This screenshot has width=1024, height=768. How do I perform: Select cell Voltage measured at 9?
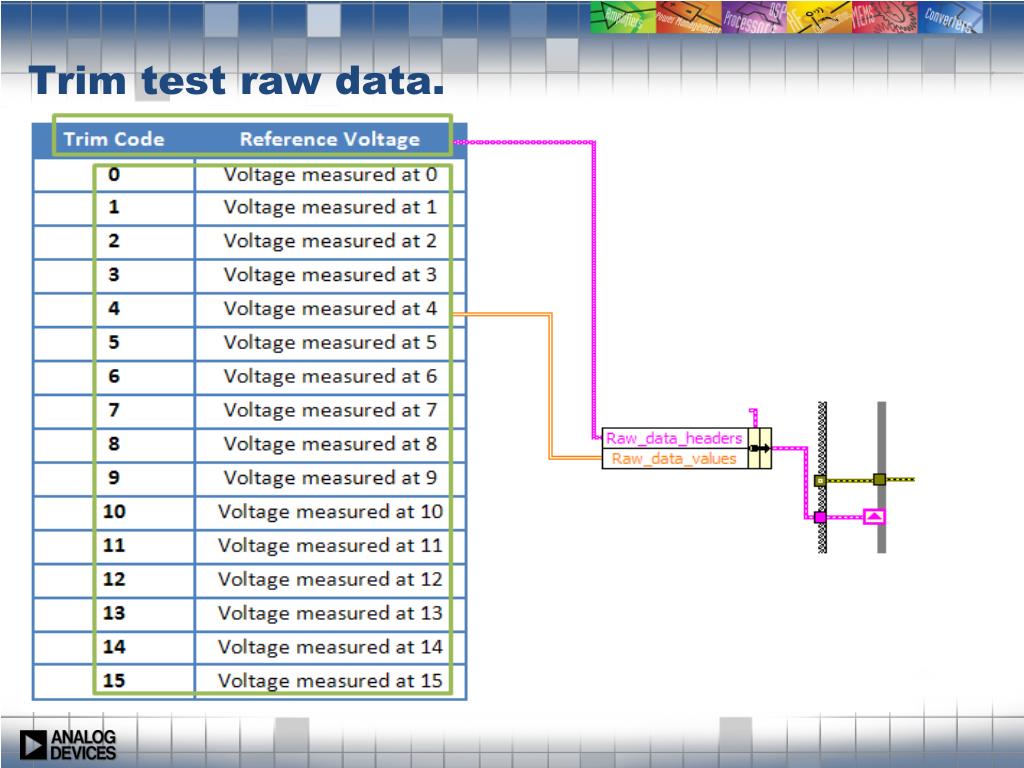point(330,479)
